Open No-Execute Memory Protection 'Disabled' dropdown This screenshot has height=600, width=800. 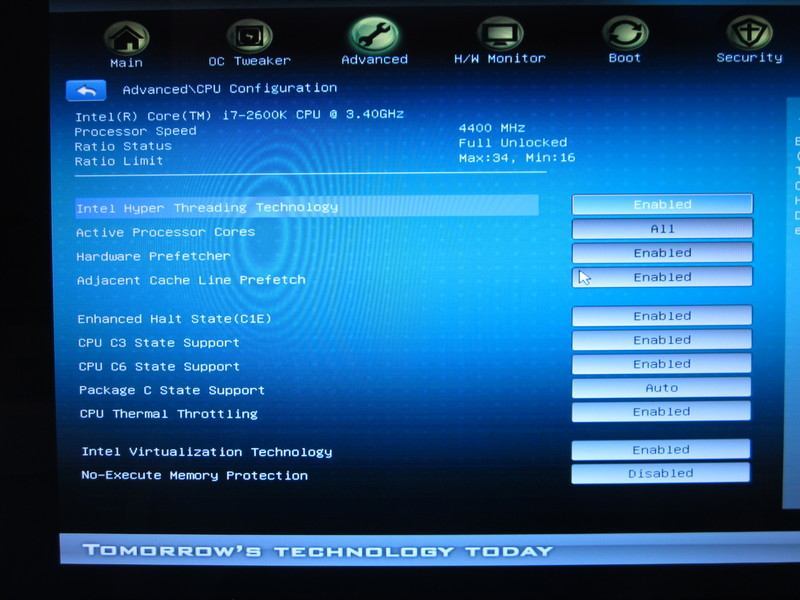661,473
